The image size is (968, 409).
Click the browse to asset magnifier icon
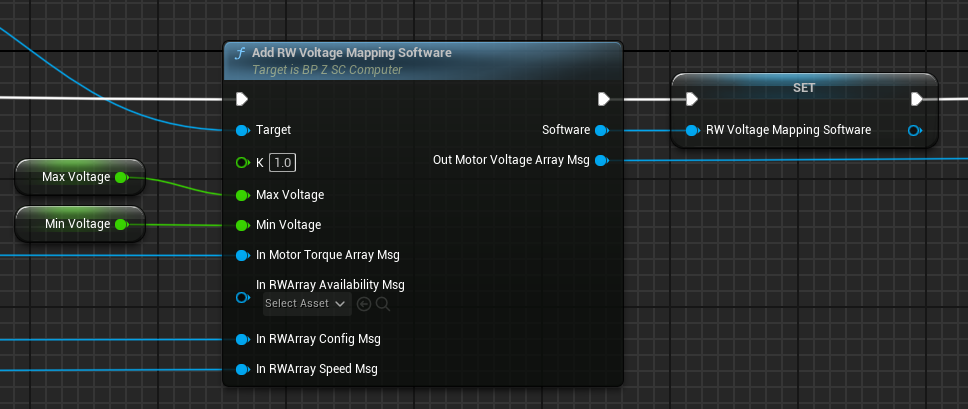coord(382,303)
